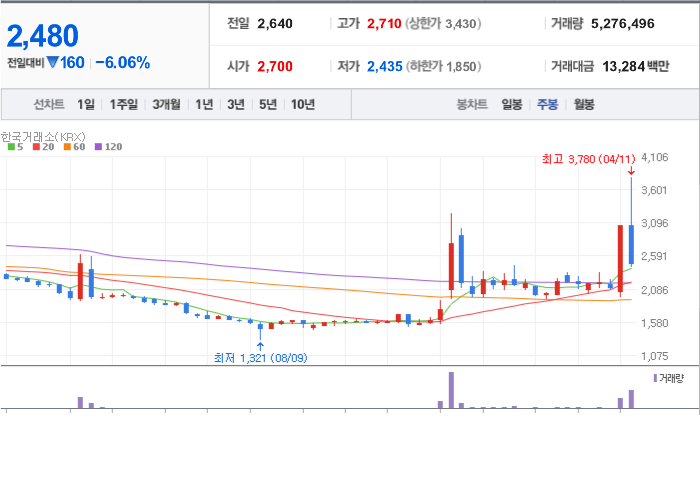The width and height of the screenshot is (700, 490).
Task: Click the red 20-period moving average legend swatch
Action: point(37,147)
